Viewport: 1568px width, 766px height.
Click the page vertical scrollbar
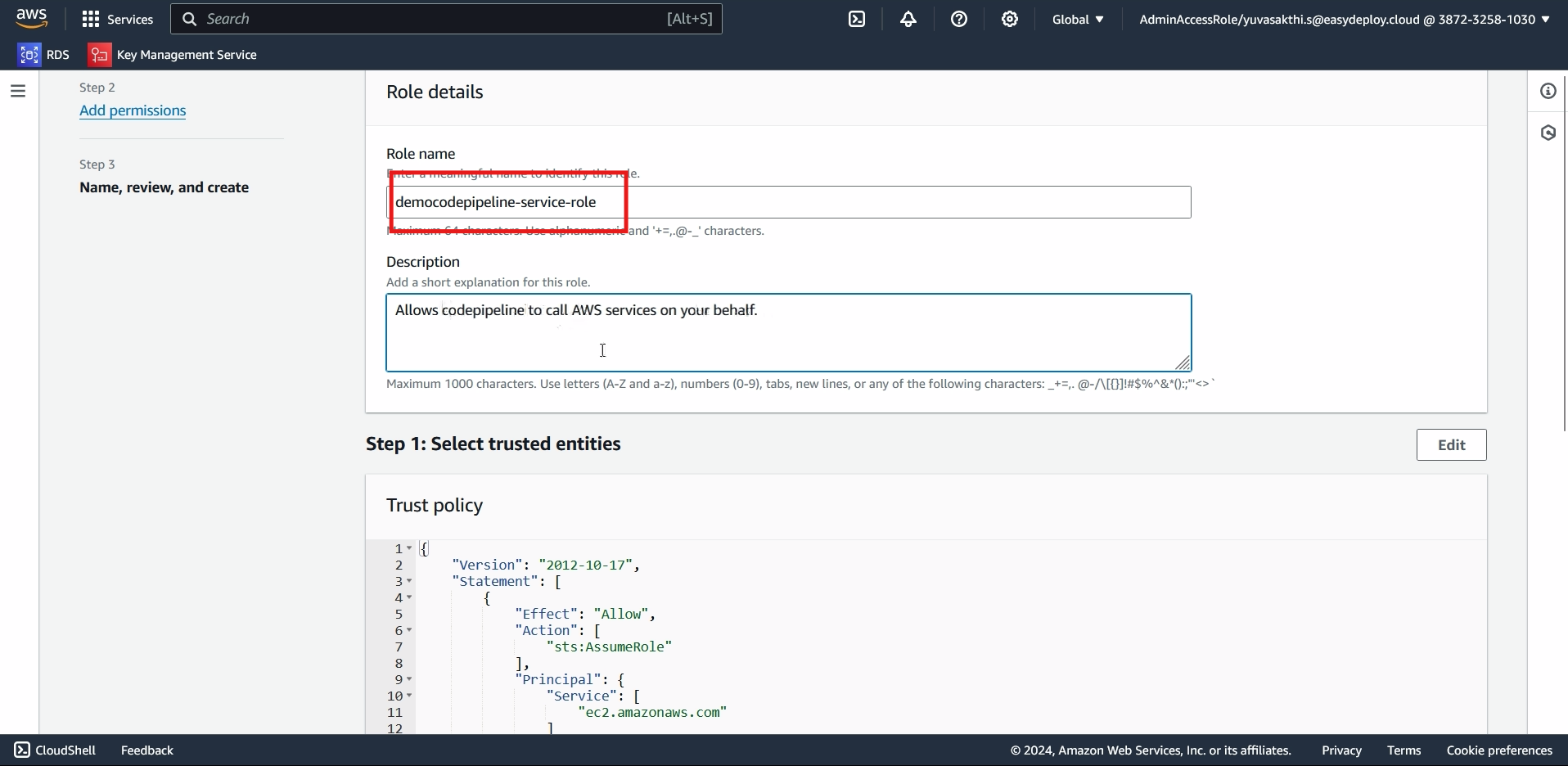(x=1564, y=254)
